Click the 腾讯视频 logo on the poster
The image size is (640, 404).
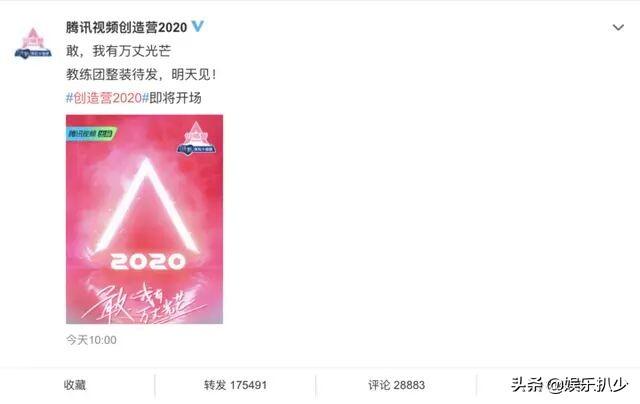tap(92, 134)
